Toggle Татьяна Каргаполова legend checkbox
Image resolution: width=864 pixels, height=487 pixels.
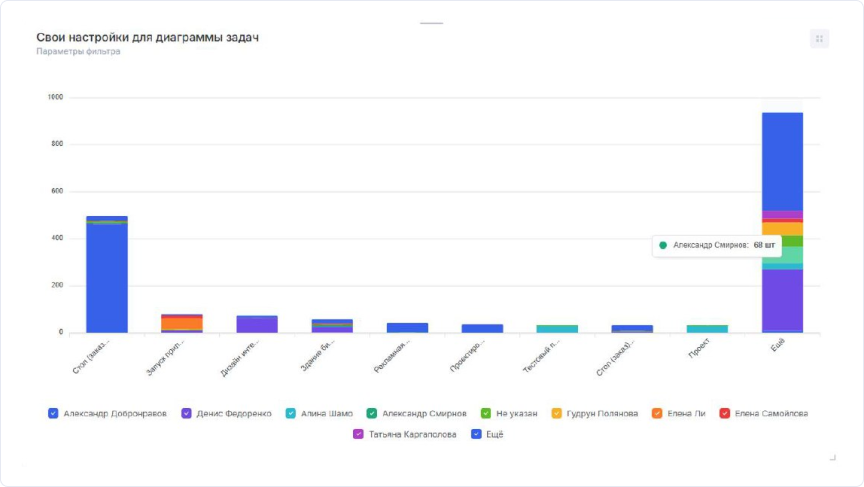[x=358, y=434]
